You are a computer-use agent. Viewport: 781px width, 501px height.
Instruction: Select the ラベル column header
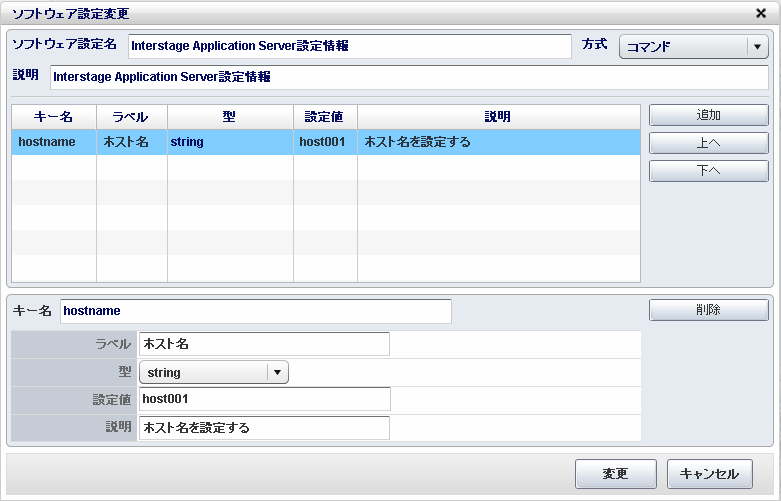(132, 117)
